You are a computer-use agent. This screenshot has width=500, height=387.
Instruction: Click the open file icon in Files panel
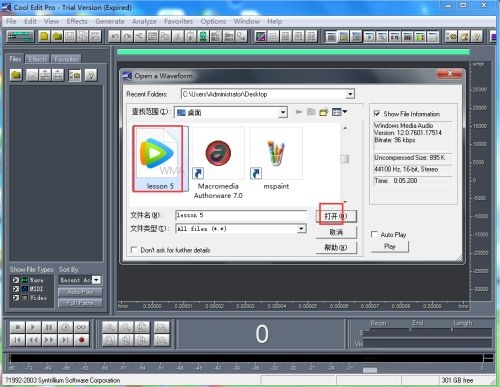pos(16,75)
